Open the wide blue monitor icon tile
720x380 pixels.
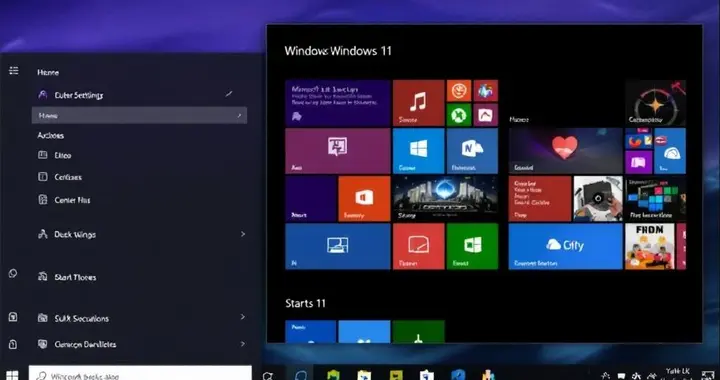pos(338,246)
